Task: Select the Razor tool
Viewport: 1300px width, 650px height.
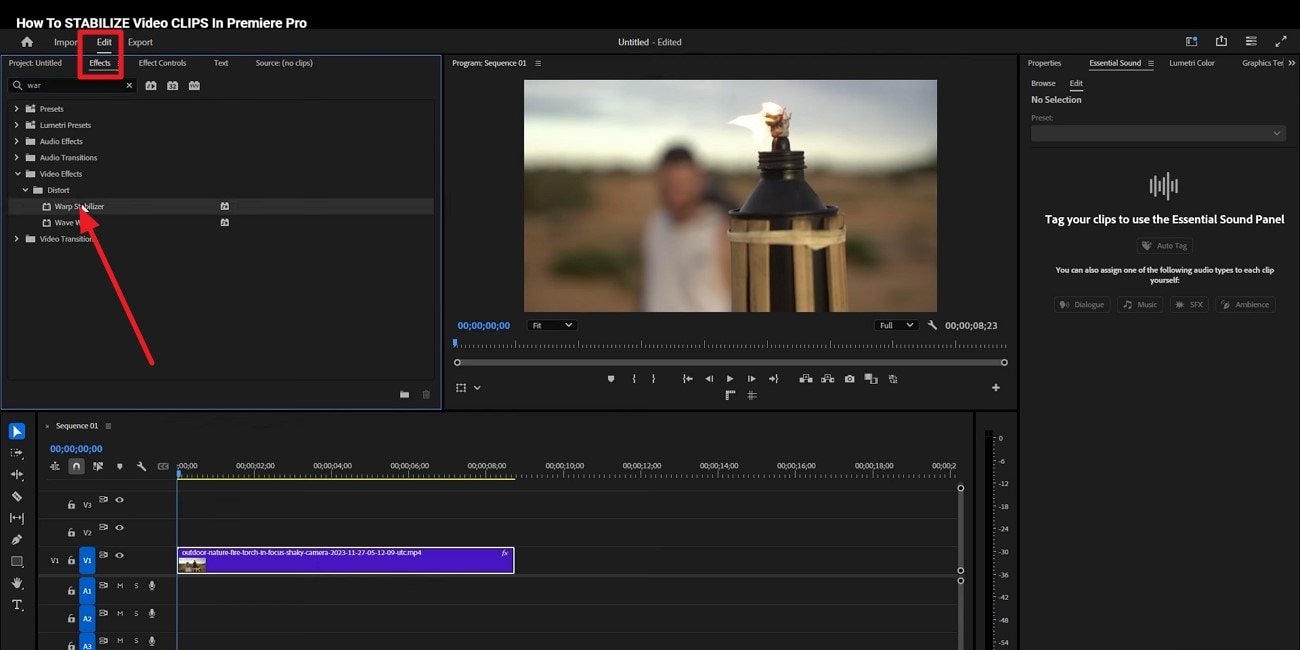Action: (x=16, y=495)
